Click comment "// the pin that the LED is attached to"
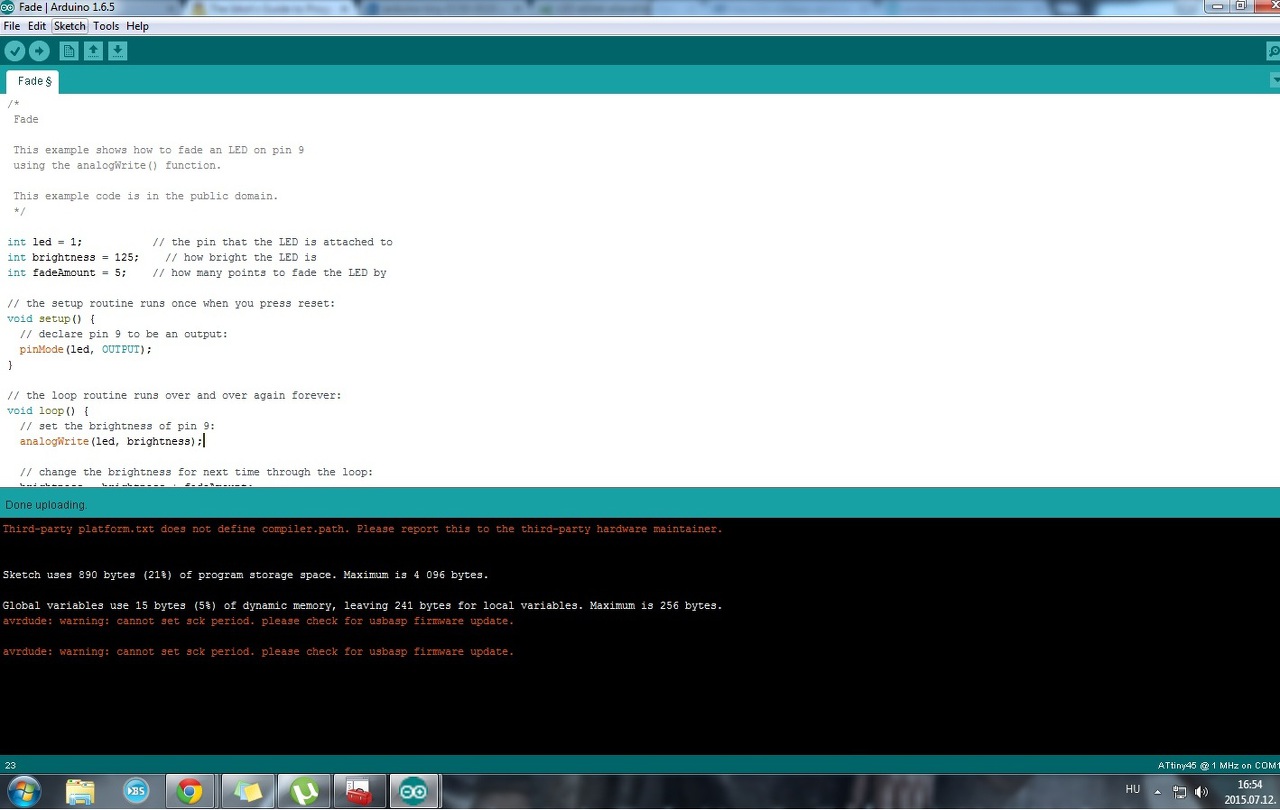The image size is (1280, 810). click(x=272, y=242)
